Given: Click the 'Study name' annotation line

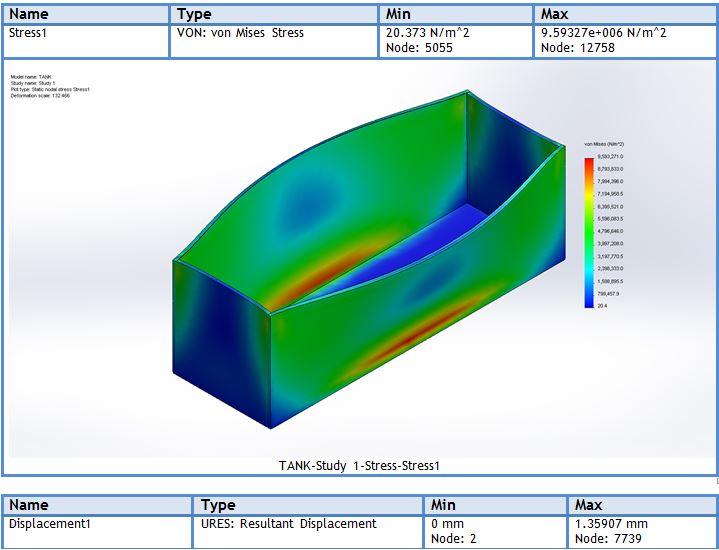Looking at the screenshot, I should (33, 83).
